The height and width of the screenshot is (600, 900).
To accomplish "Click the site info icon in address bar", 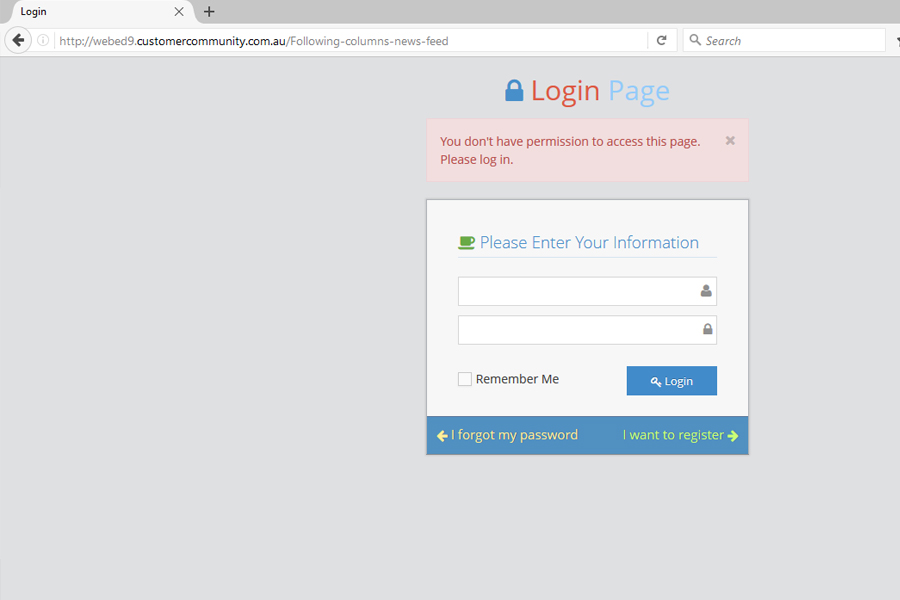I will pyautogui.click(x=43, y=41).
